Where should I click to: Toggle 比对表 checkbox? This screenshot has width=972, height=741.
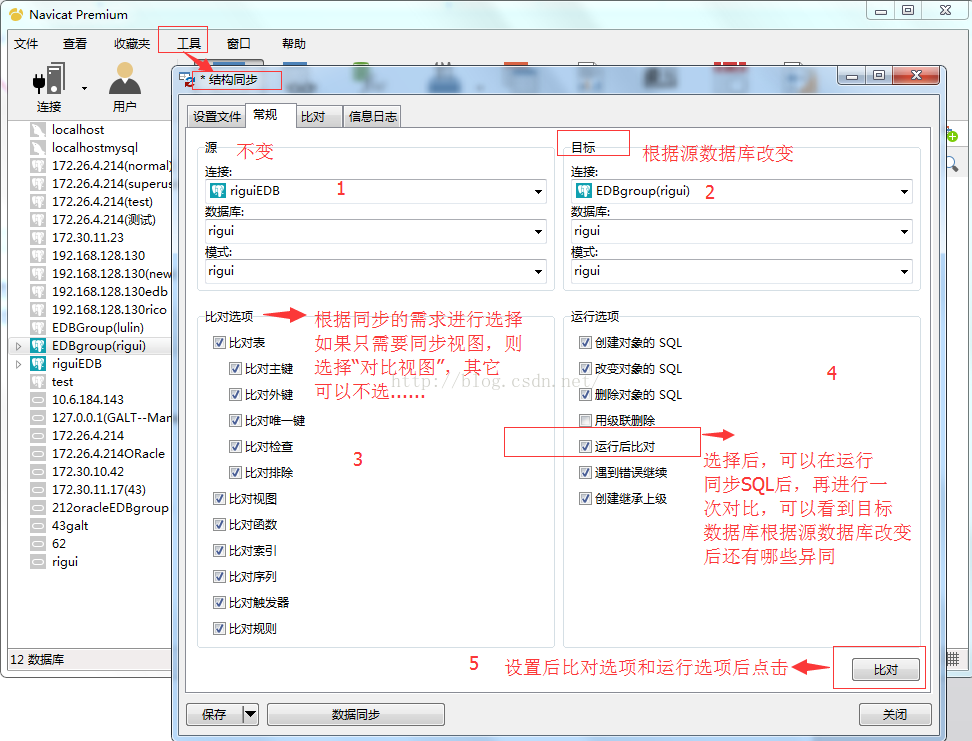pos(219,342)
